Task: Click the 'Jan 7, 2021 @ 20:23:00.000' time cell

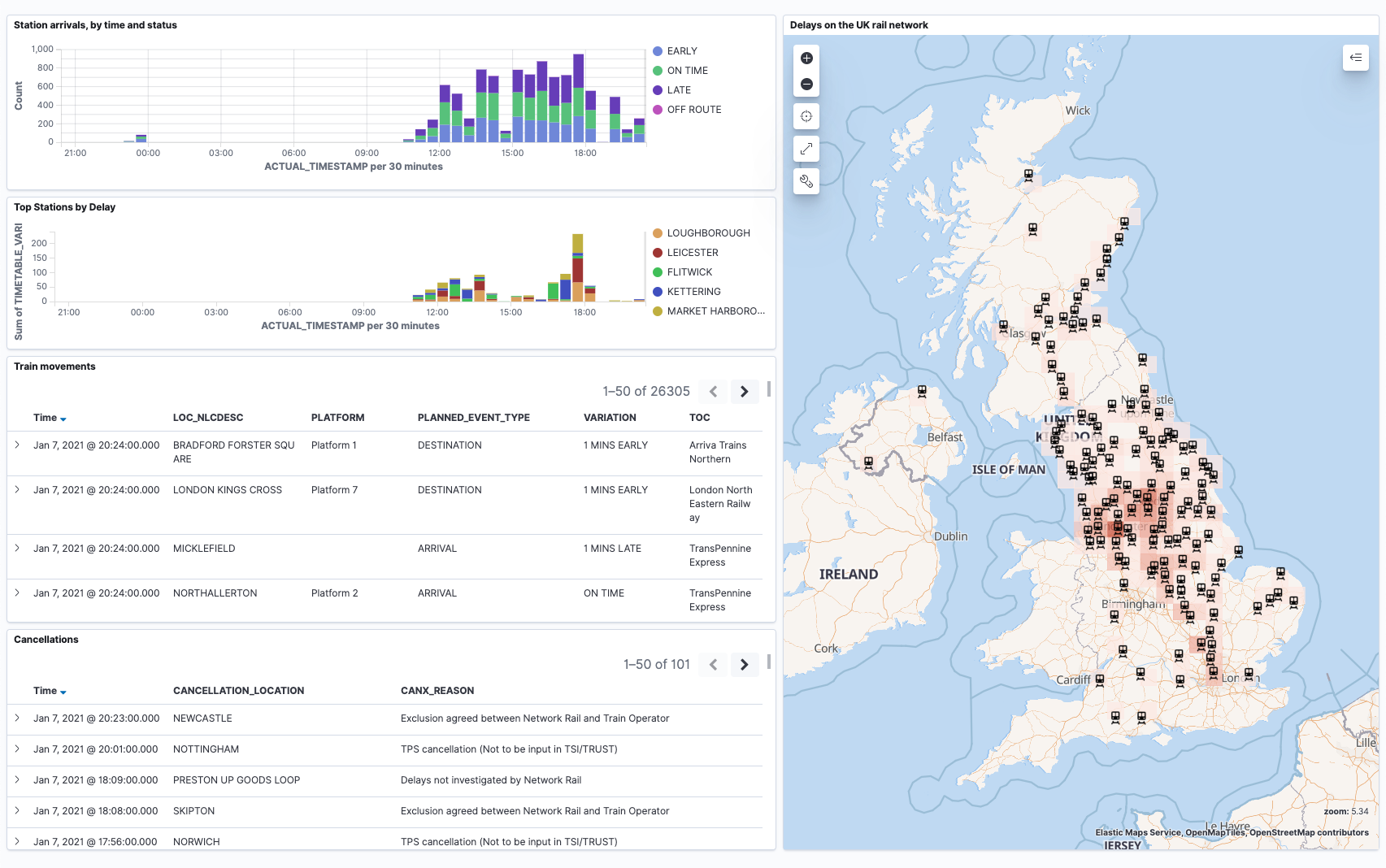Action: point(96,718)
